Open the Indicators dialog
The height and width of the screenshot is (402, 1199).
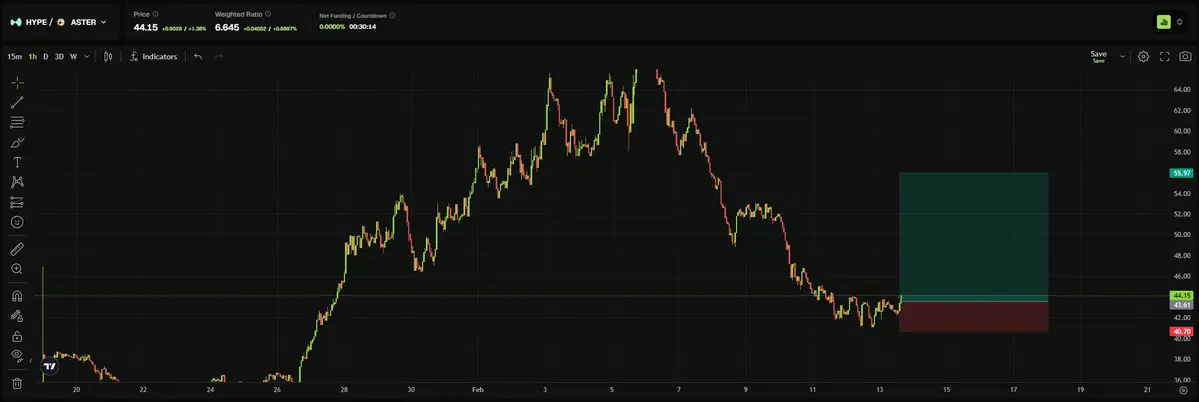[x=154, y=57]
